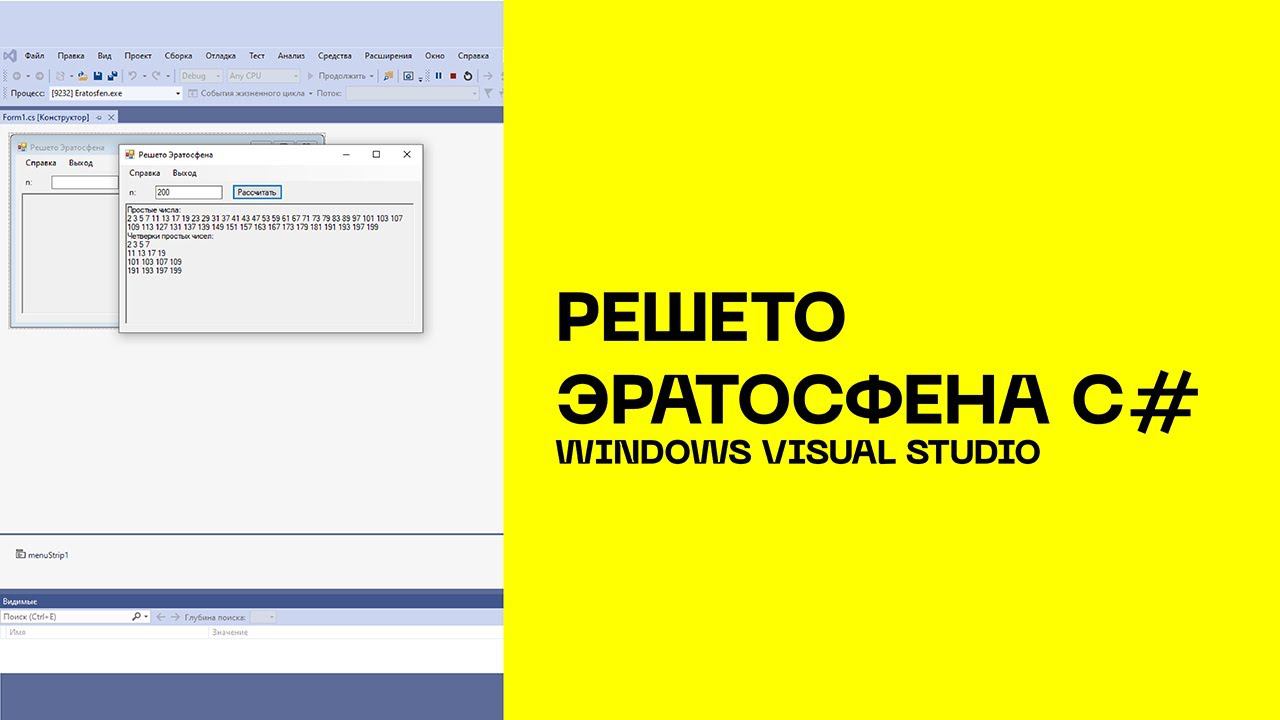This screenshot has width=1280, height=720.
Task: Open the Анализ menu
Action: pyautogui.click(x=291, y=56)
